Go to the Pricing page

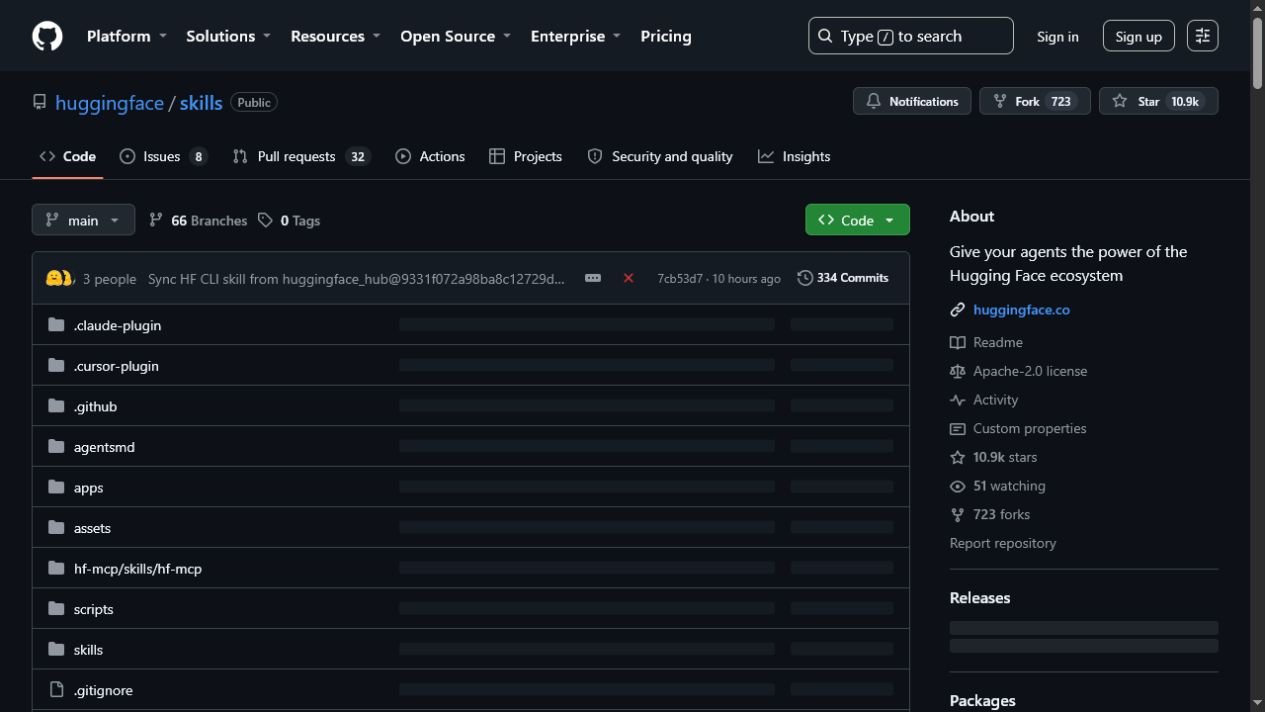click(666, 36)
